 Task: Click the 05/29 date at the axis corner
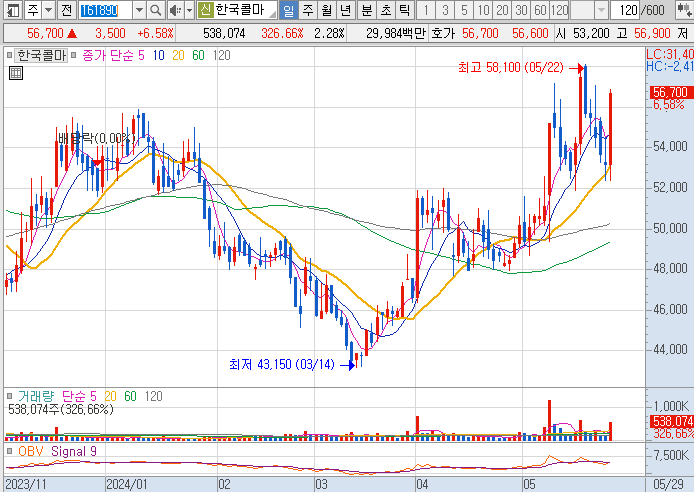click(x=668, y=484)
